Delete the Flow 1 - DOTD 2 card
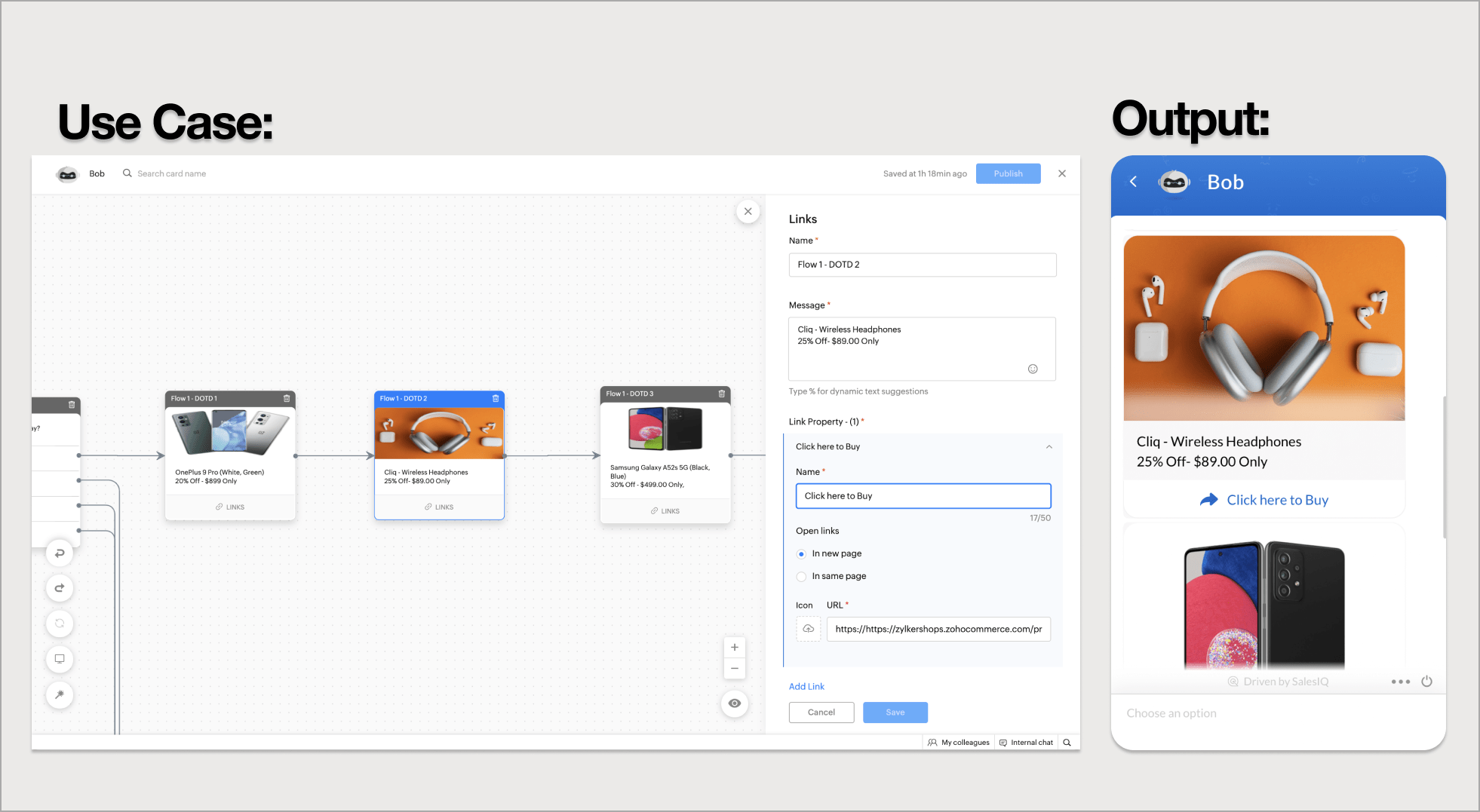Viewport: 1480px width, 812px height. coord(496,398)
